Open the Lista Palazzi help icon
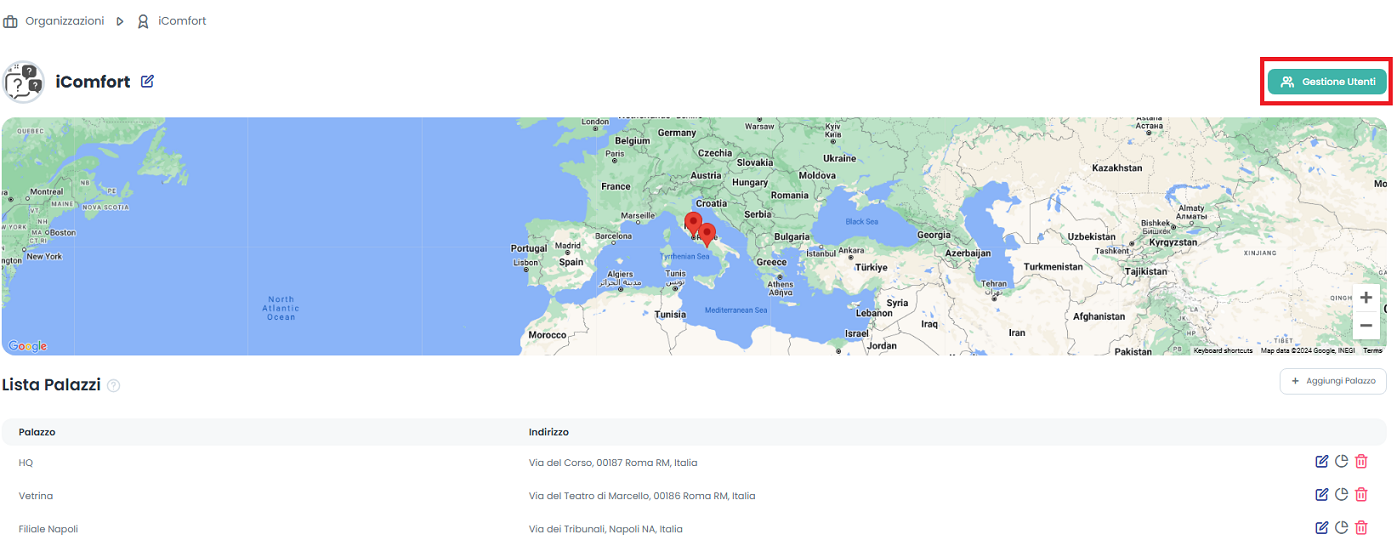This screenshot has width=1397, height=540. coord(113,386)
